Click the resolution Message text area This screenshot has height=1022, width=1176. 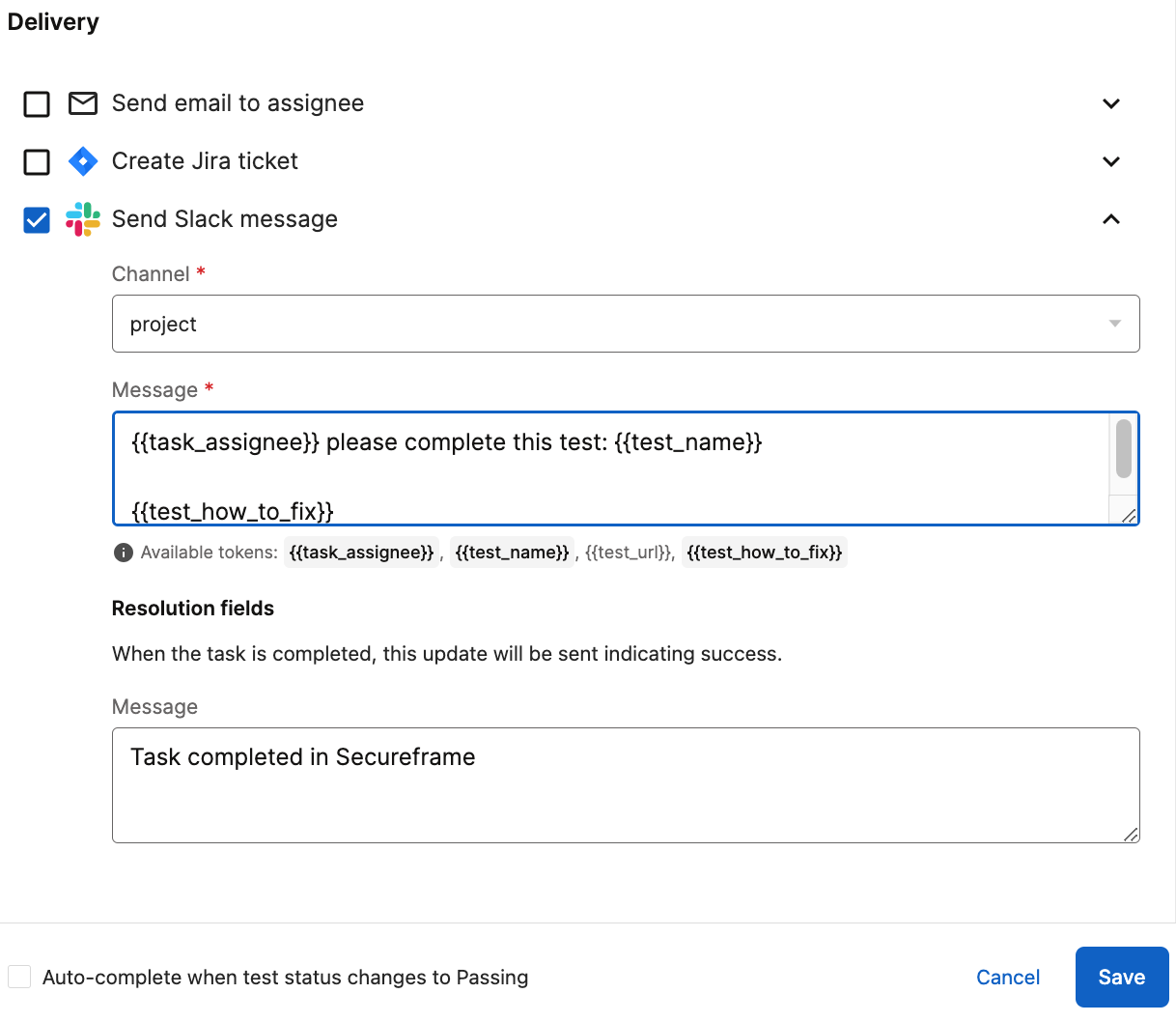tap(626, 785)
